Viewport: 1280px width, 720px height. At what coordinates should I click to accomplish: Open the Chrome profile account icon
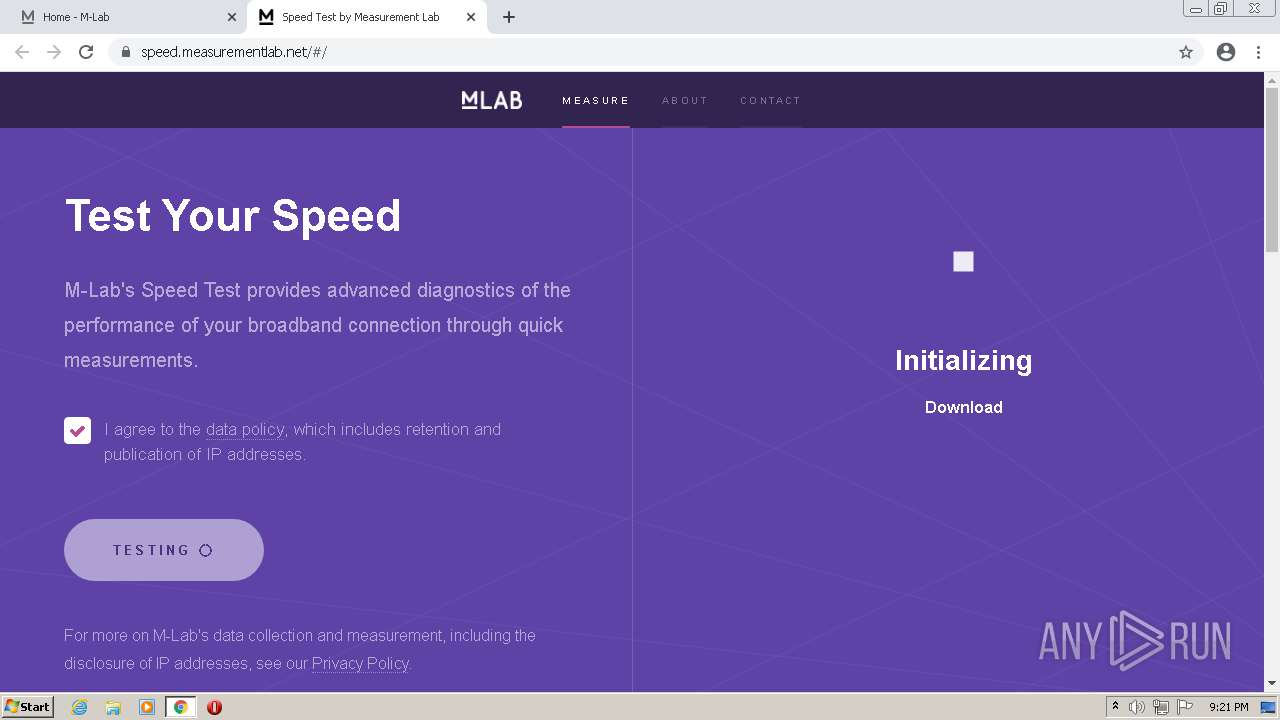click(x=1226, y=52)
